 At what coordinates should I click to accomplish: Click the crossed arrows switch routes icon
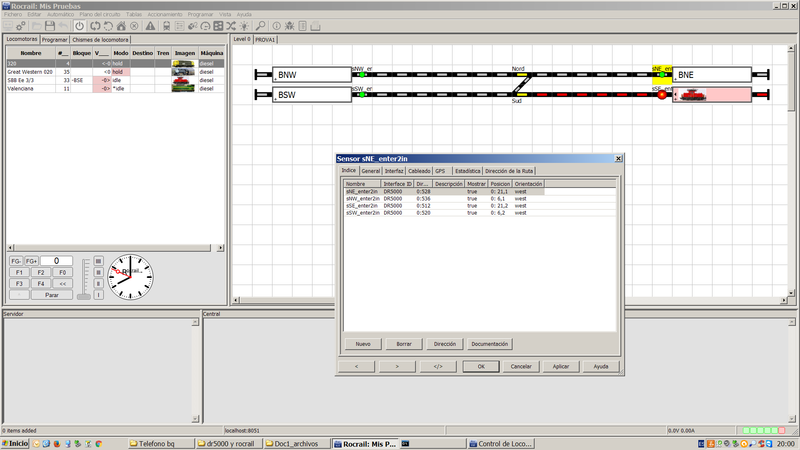pos(231,26)
